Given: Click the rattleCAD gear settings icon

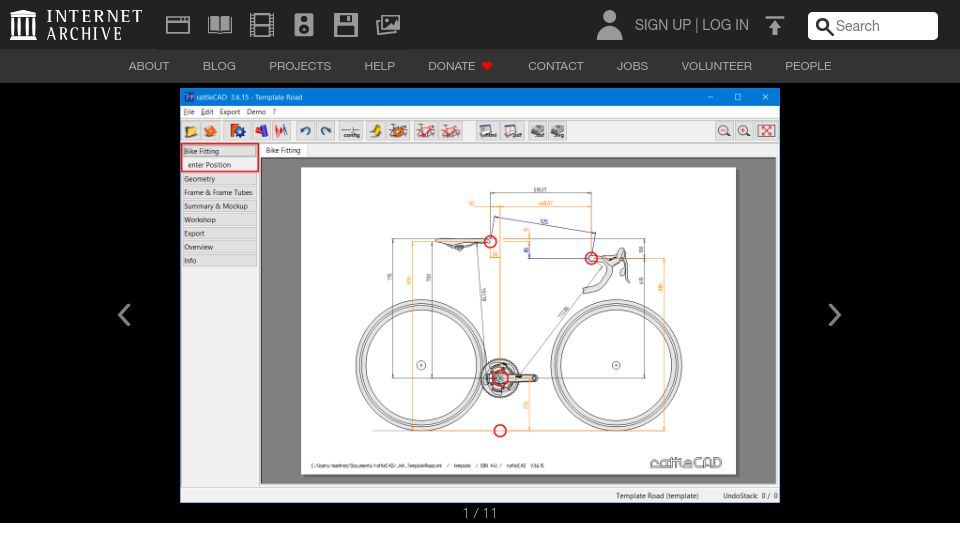Looking at the screenshot, I should [238, 131].
